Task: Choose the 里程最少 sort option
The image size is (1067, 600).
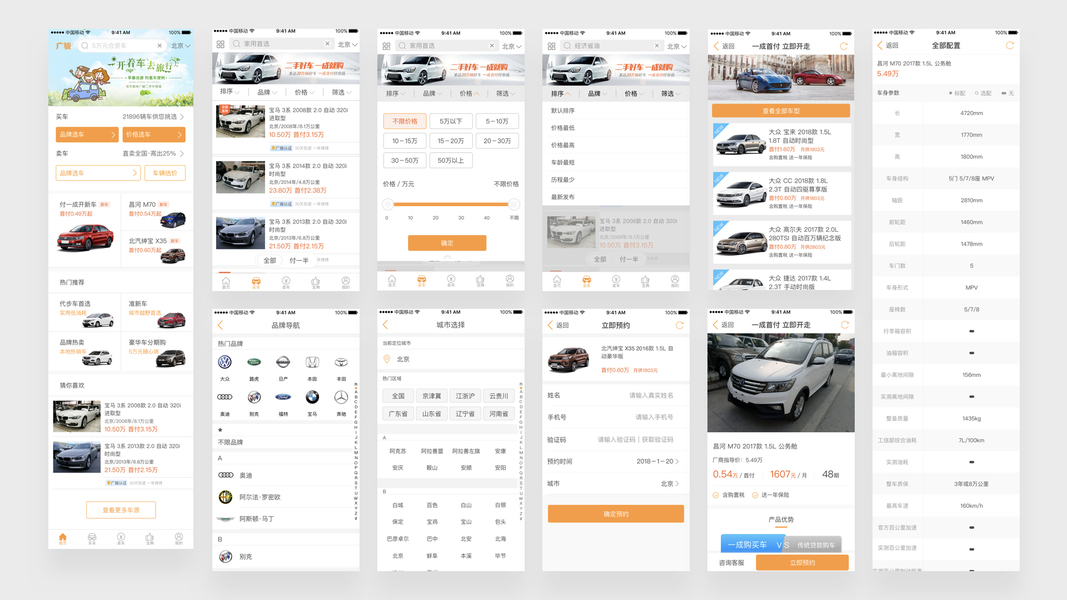Action: [x=616, y=180]
